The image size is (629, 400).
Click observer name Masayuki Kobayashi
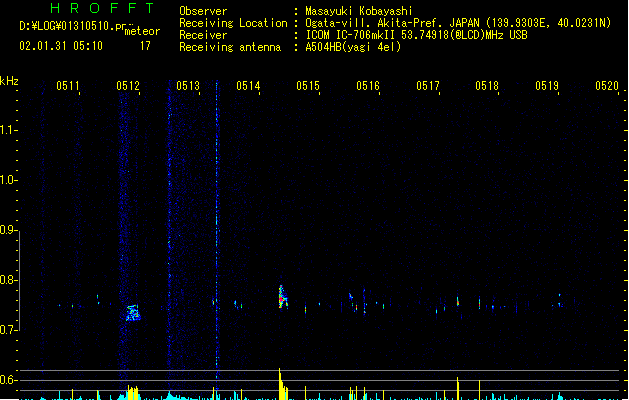(x=359, y=11)
